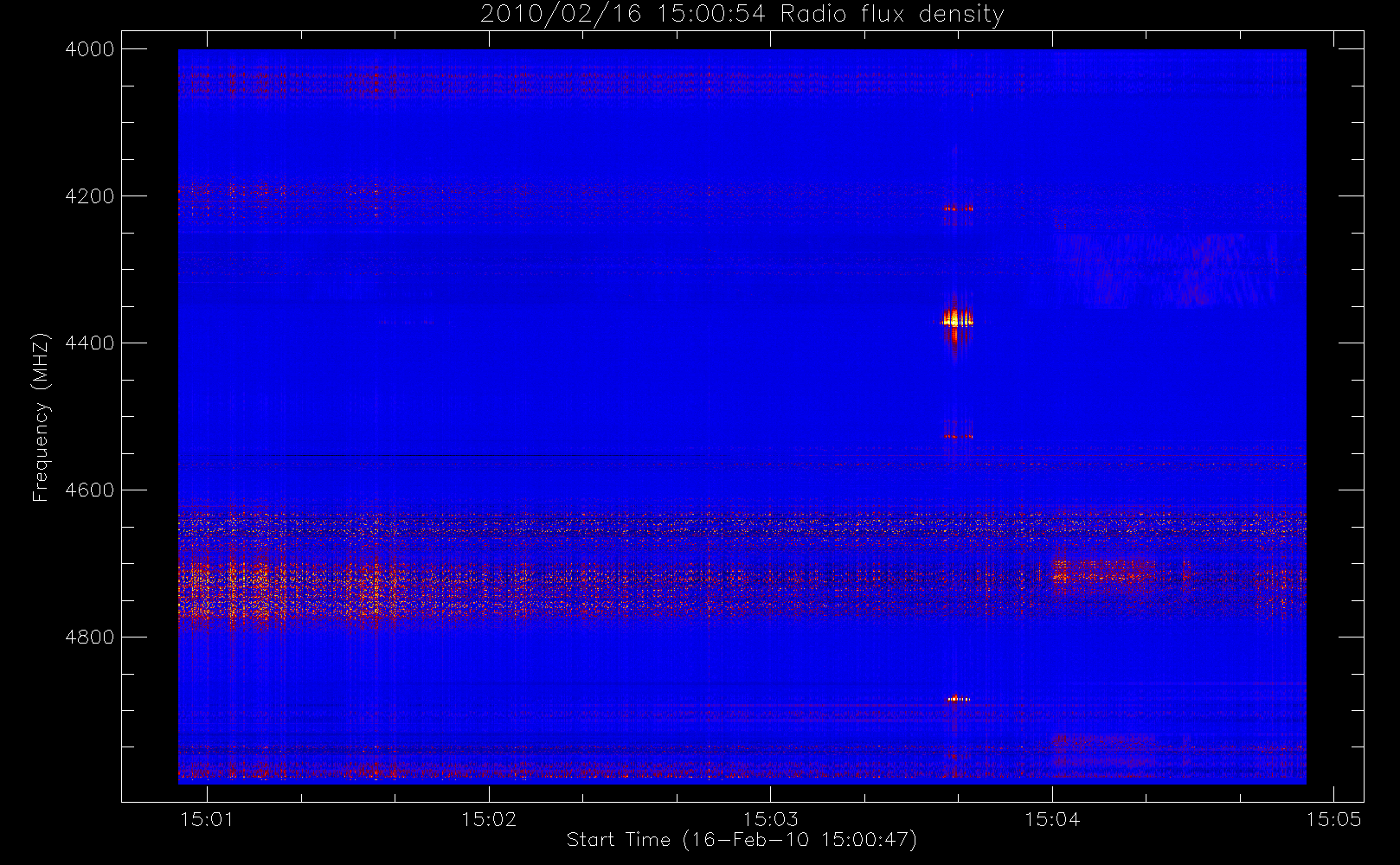Click the "Frequency (MHZ)" axis label

tap(40, 417)
